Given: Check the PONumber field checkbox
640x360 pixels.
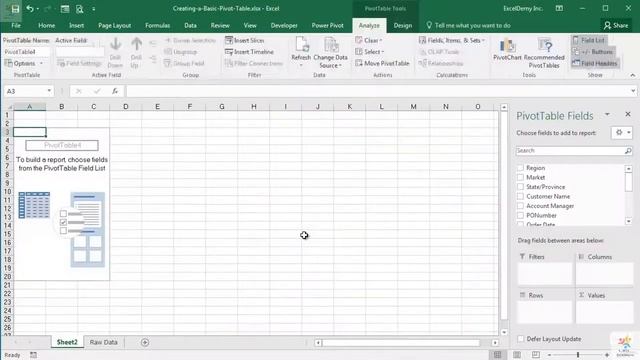Looking at the screenshot, I should (x=520, y=215).
